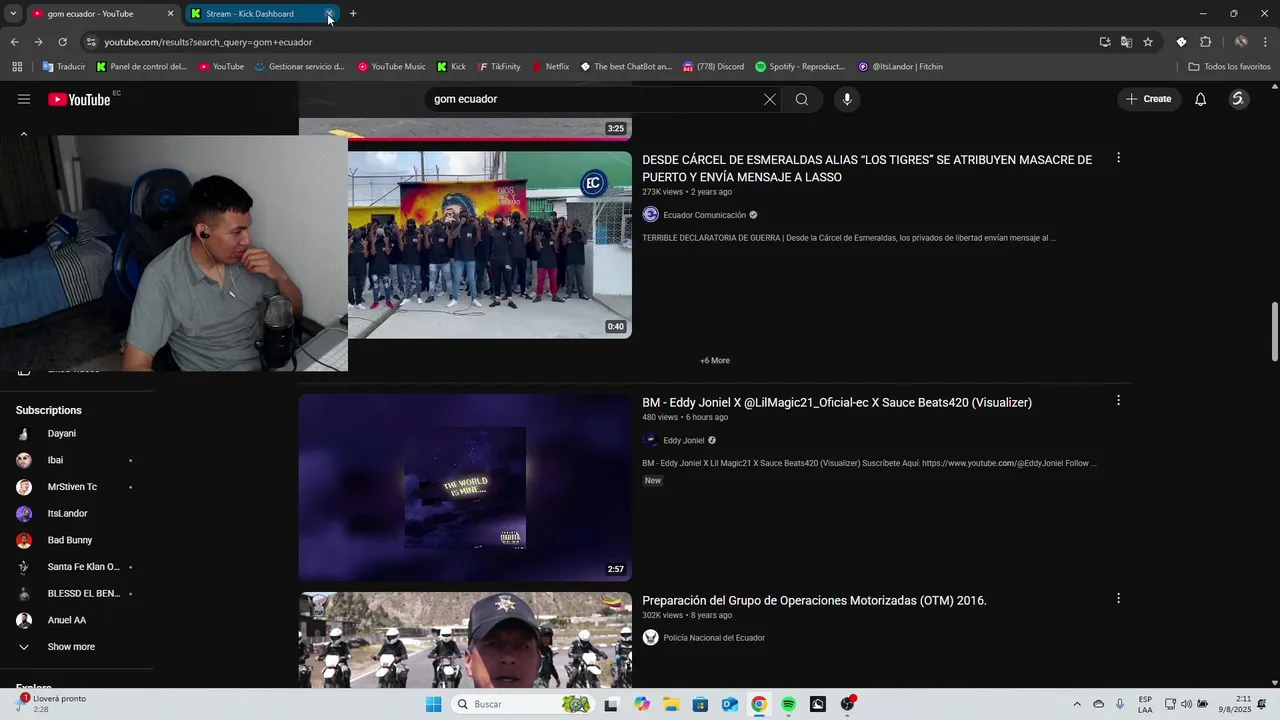Click the BM visualizer video thumbnail
The width and height of the screenshot is (1280, 720).
click(465, 487)
